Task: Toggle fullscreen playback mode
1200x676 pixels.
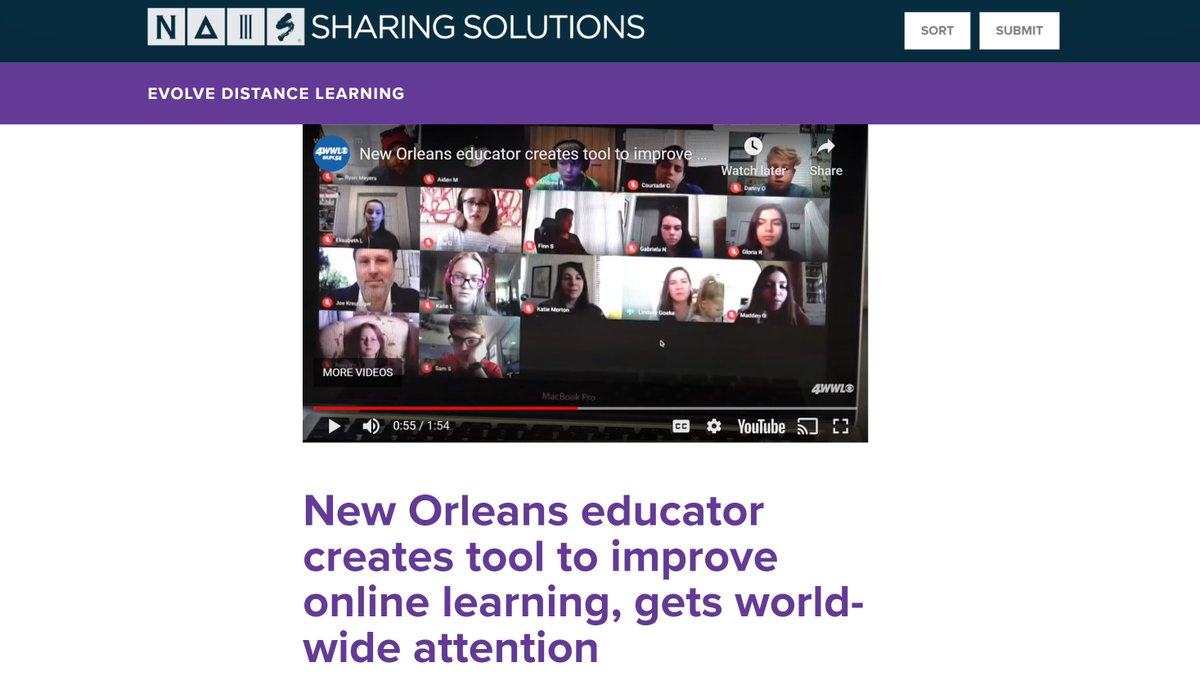Action: coord(840,425)
